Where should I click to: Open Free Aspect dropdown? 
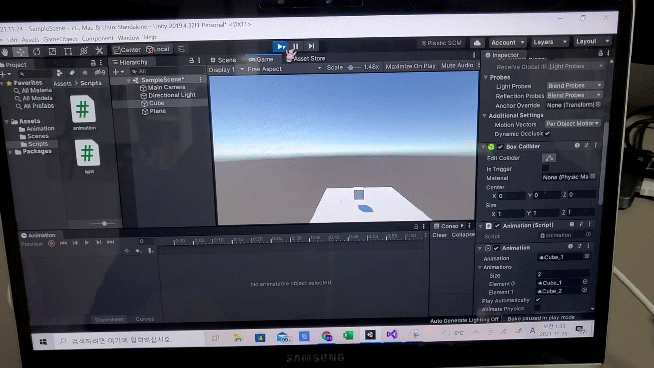(x=284, y=68)
